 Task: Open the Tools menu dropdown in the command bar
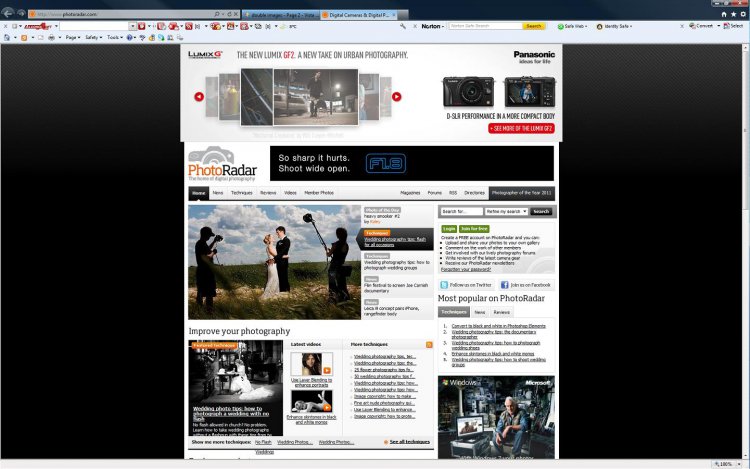click(114, 37)
